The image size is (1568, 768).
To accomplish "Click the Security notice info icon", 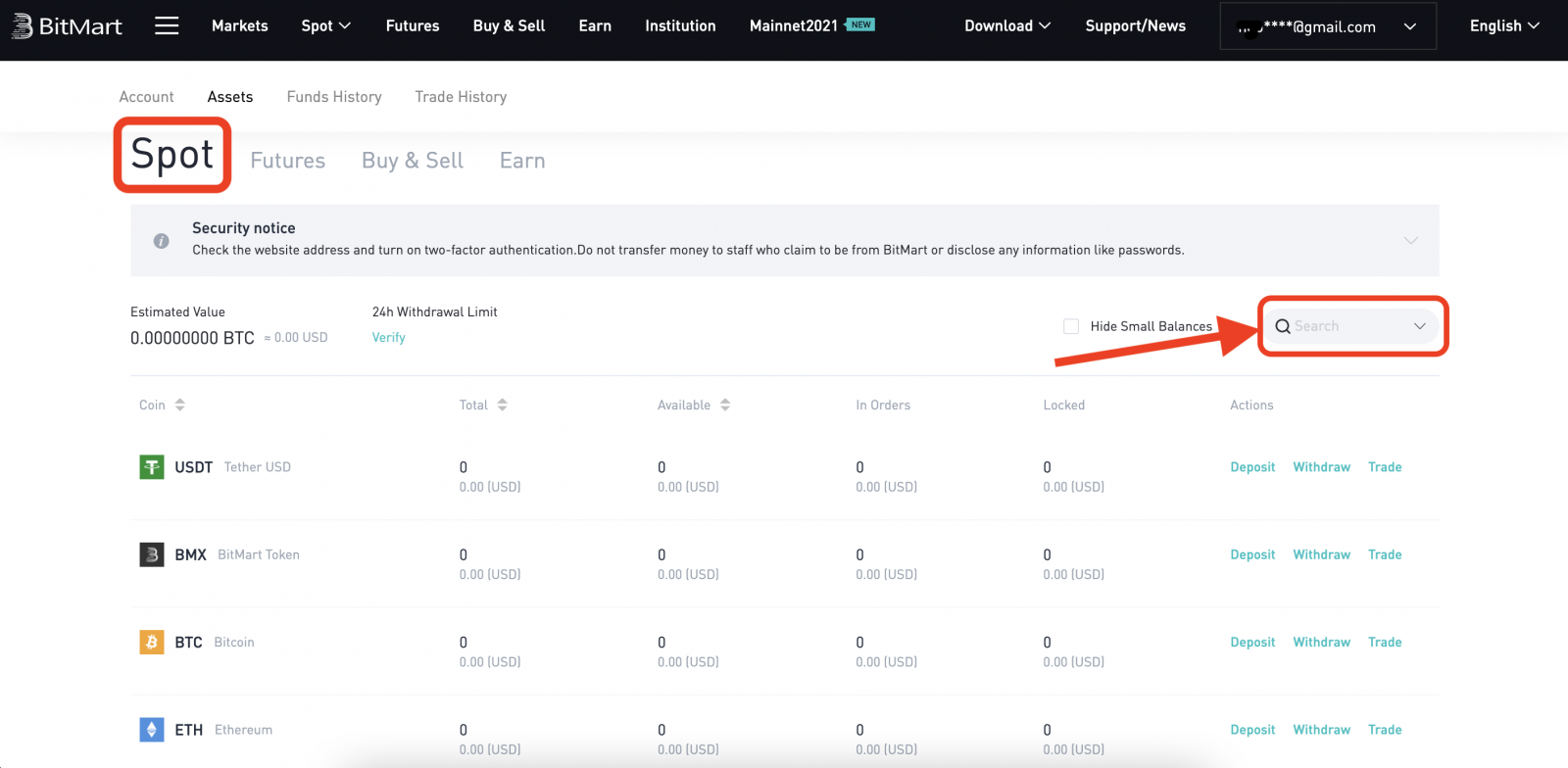I will [x=162, y=241].
